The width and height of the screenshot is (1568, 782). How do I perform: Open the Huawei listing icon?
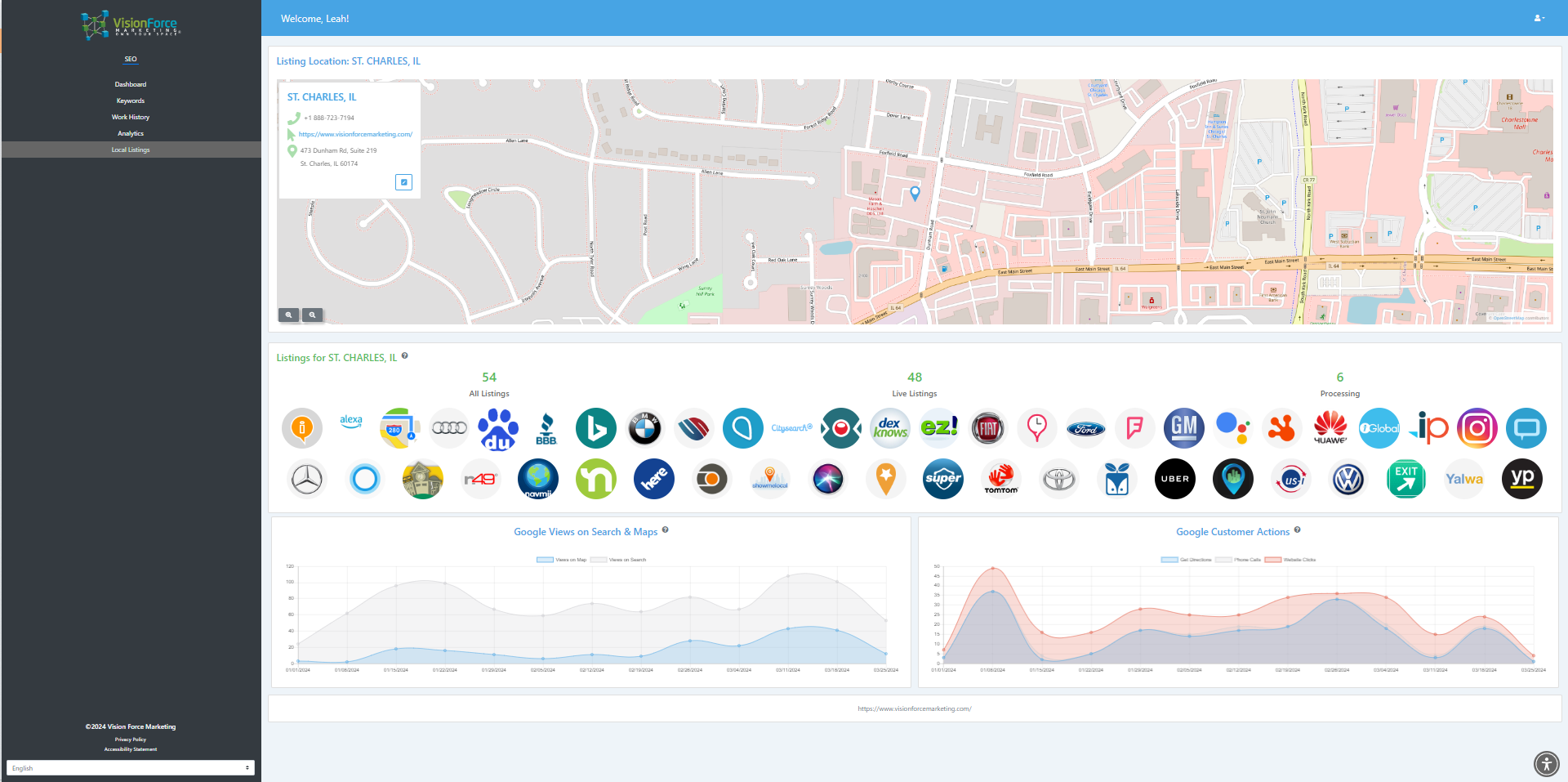pyautogui.click(x=1330, y=428)
